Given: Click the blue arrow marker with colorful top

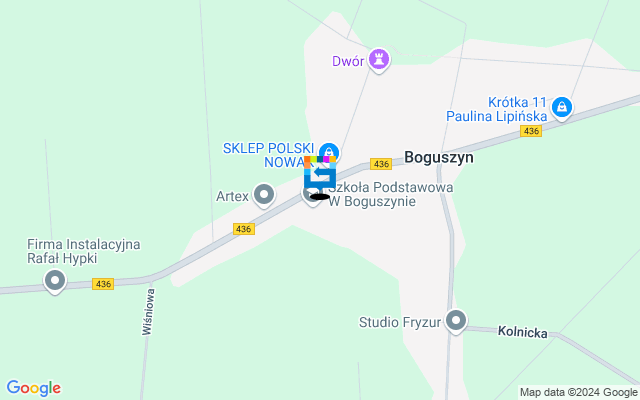Looking at the screenshot, I should (x=320, y=173).
